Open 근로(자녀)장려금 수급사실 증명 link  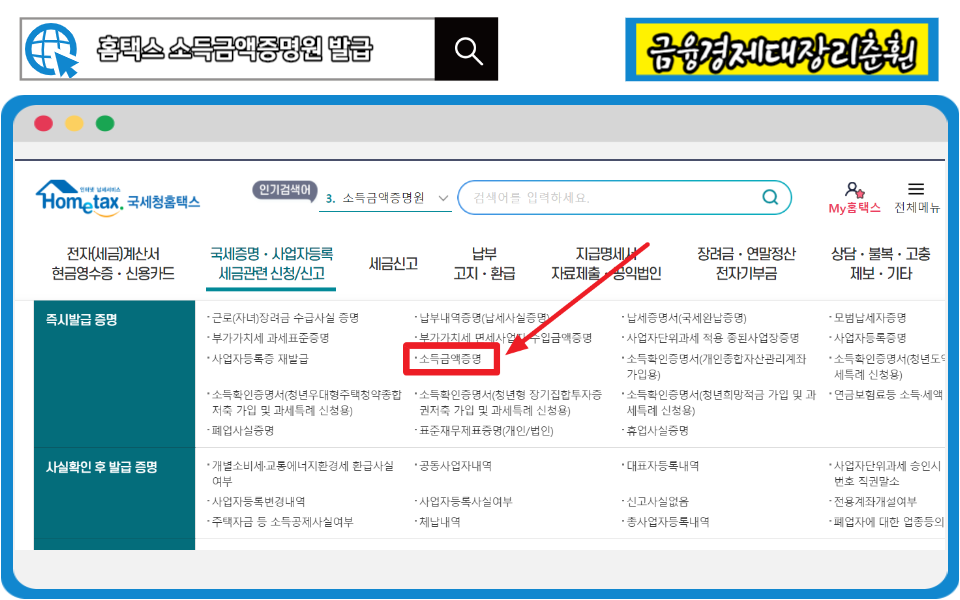coord(285,318)
